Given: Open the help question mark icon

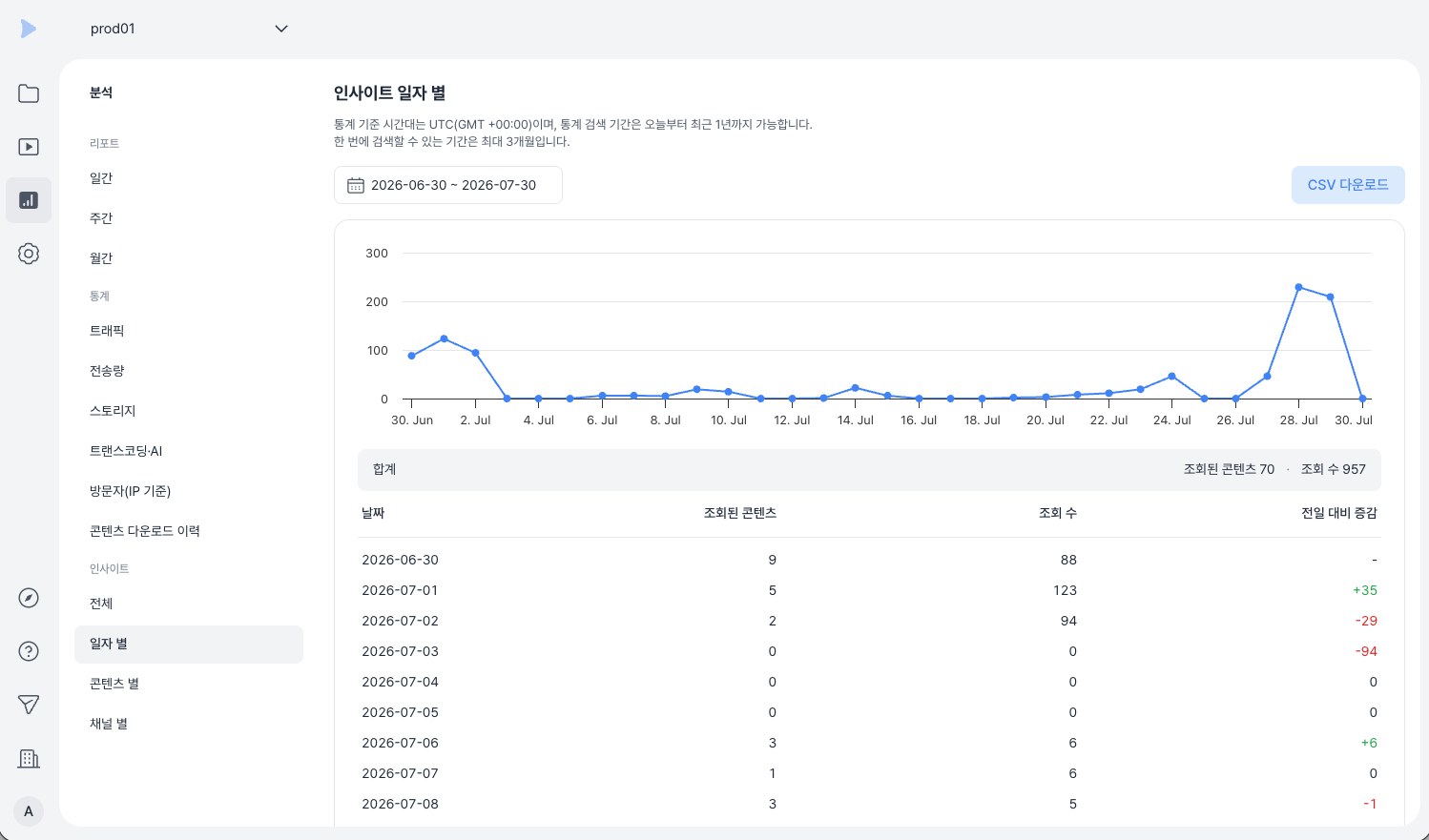Looking at the screenshot, I should click(29, 651).
